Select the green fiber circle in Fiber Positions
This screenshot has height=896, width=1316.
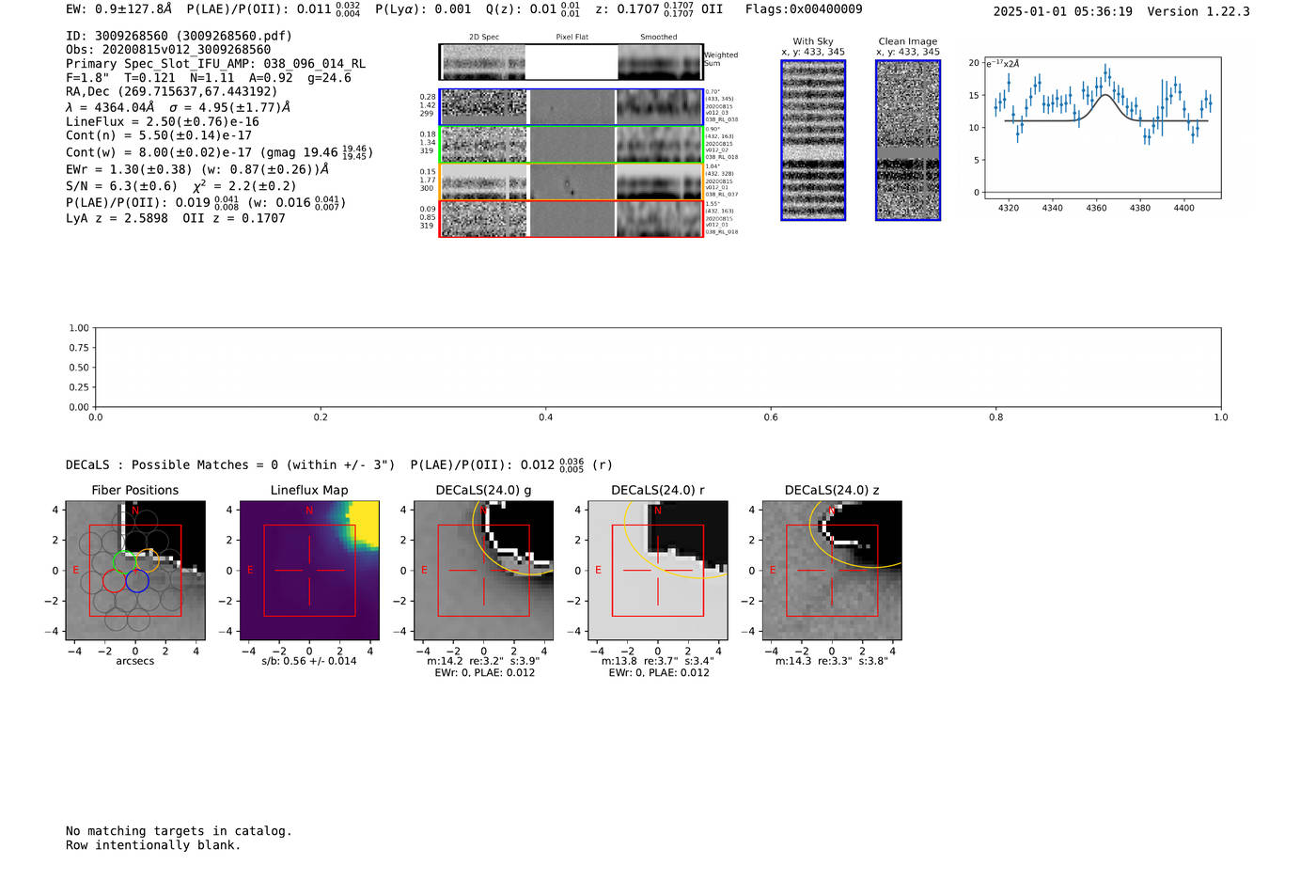click(x=125, y=561)
